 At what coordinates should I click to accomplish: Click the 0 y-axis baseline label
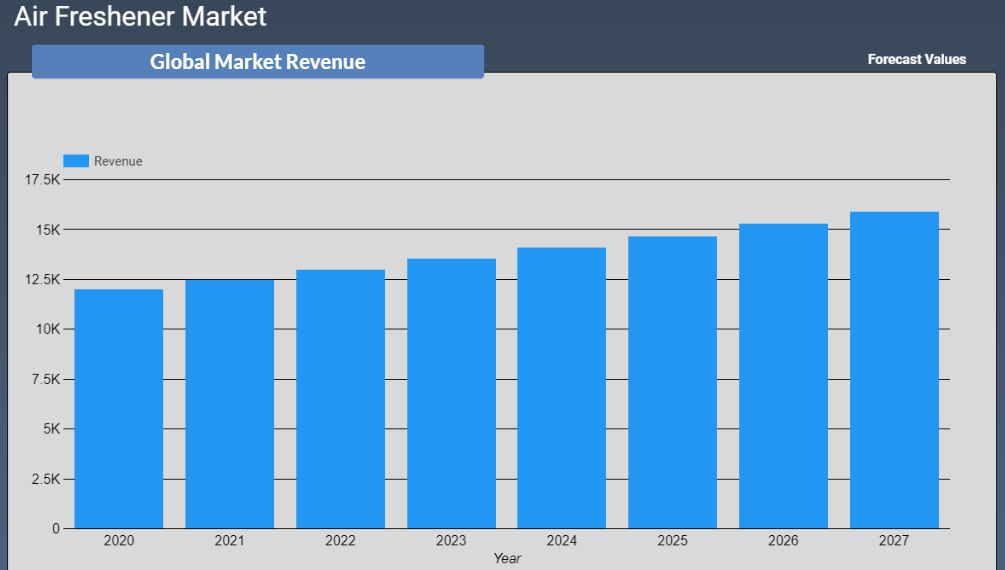coord(56,528)
